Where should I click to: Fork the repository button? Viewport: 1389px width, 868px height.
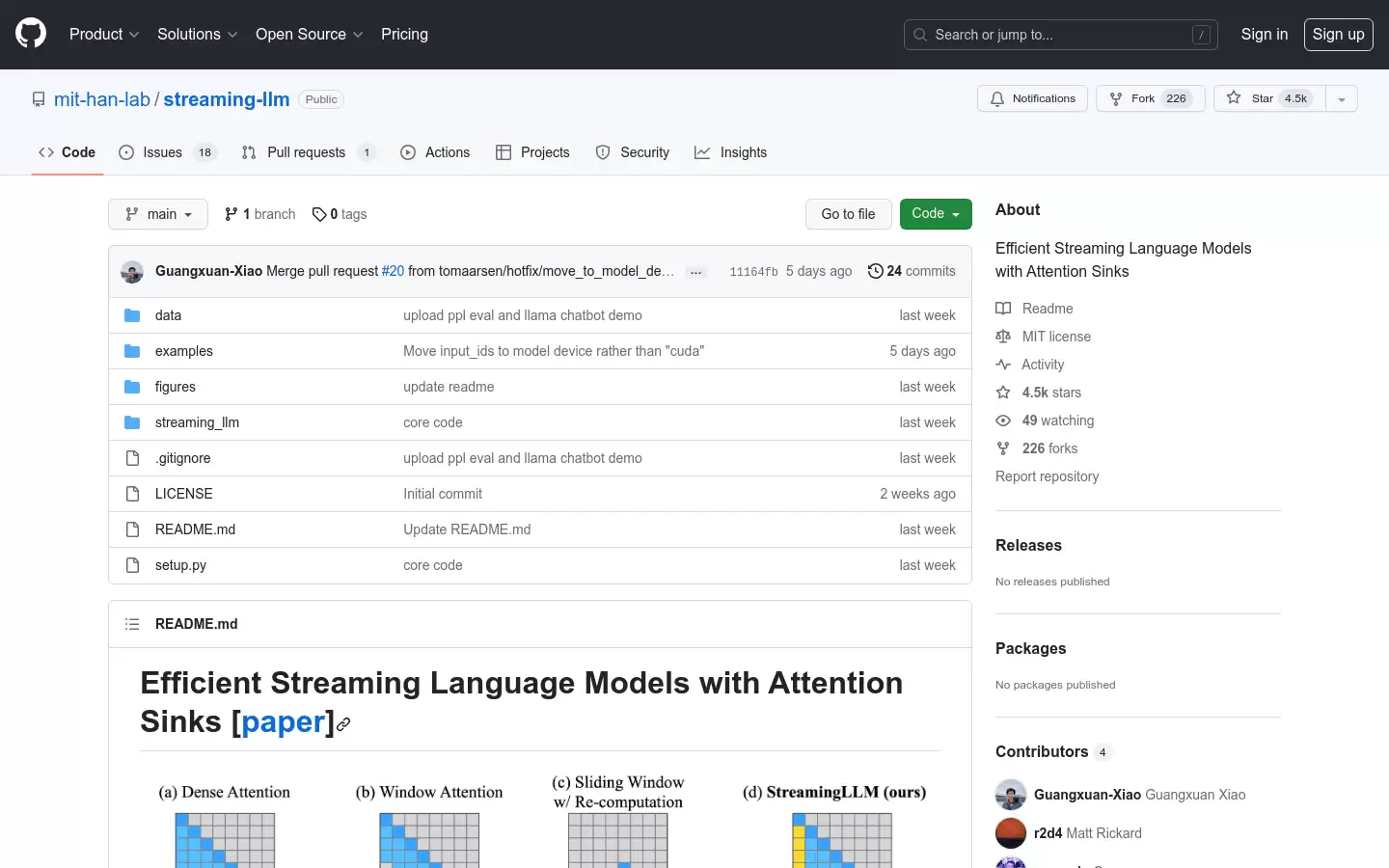pyautogui.click(x=1151, y=98)
